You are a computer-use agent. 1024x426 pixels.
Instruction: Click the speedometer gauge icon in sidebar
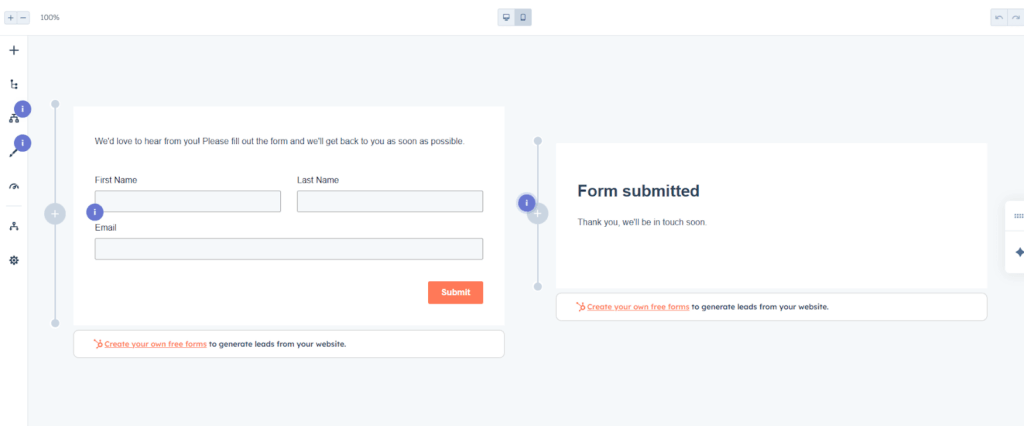coord(14,186)
